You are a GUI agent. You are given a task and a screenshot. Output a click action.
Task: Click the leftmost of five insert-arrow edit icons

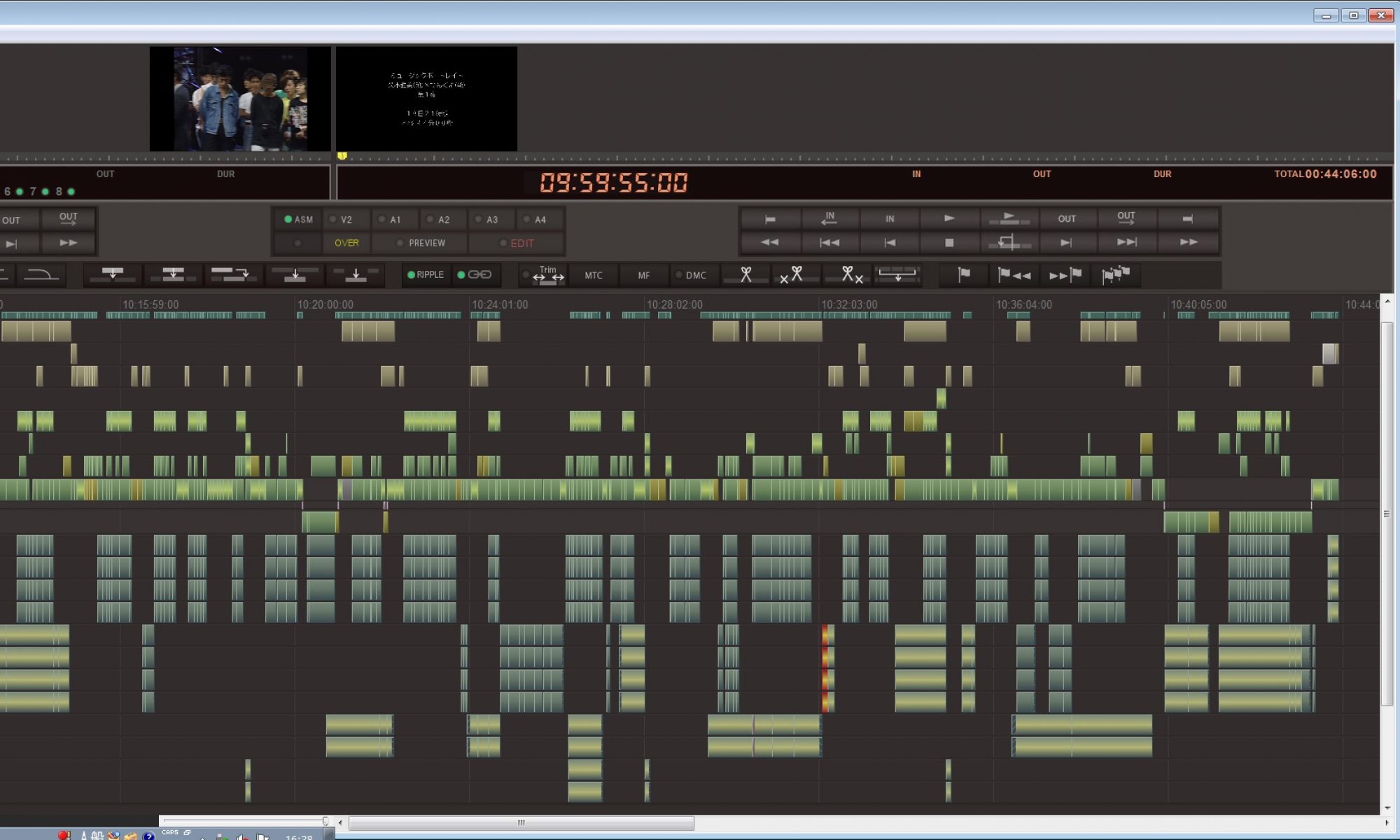point(113,274)
